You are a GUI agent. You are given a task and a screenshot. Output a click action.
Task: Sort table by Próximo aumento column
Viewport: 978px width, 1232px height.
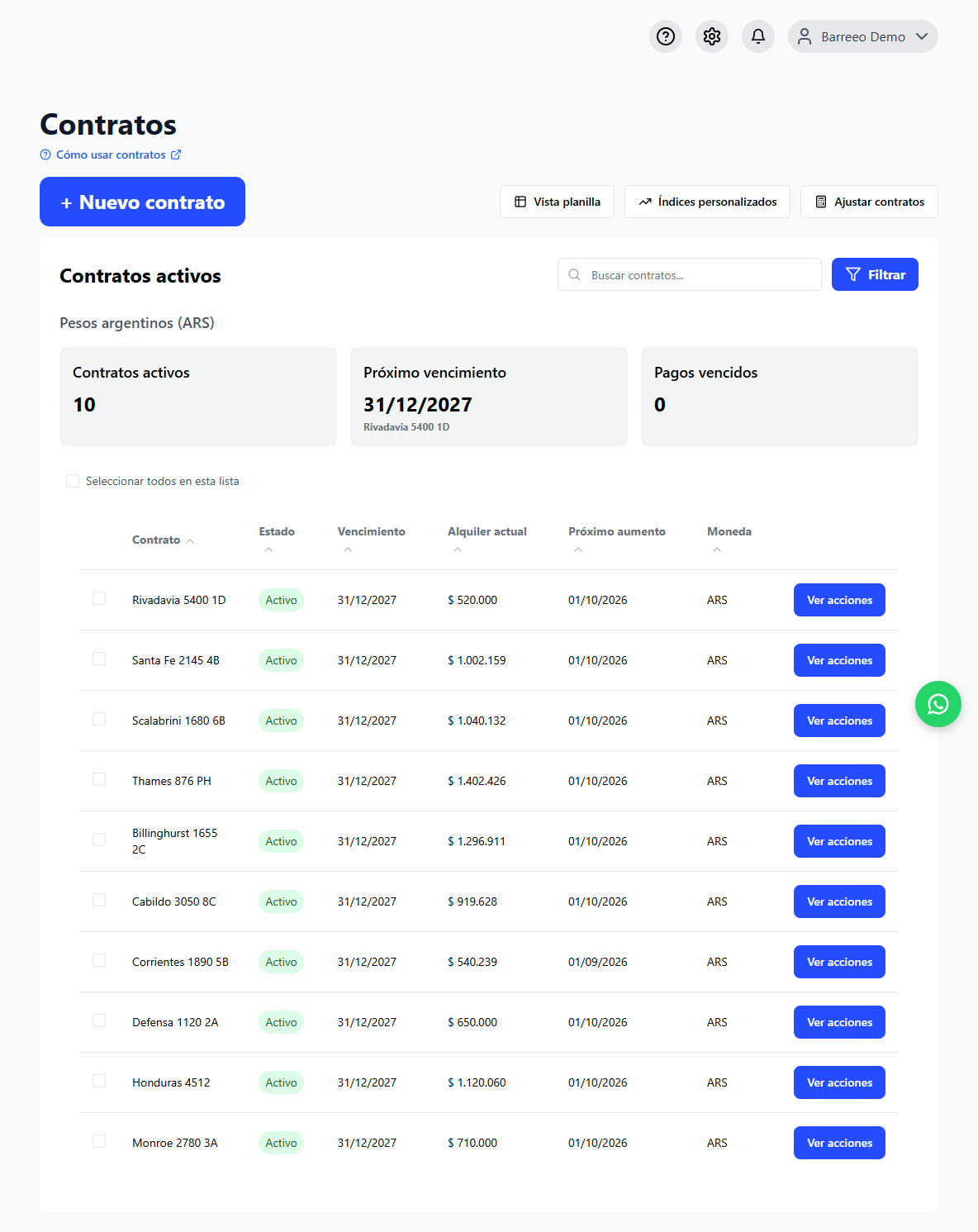pyautogui.click(x=616, y=540)
